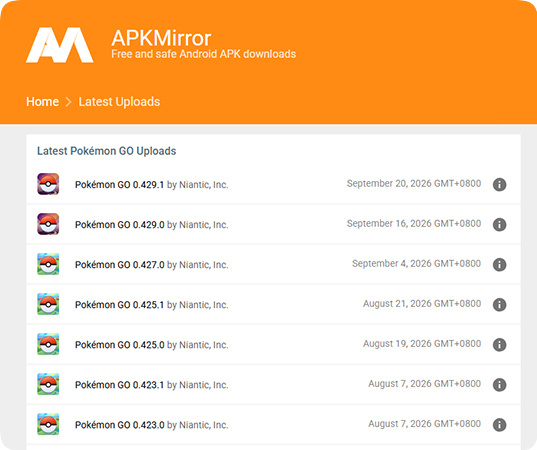The height and width of the screenshot is (450, 537).
Task: Open Pokémon GO 0.425.0 release link
Action: (x=120, y=345)
